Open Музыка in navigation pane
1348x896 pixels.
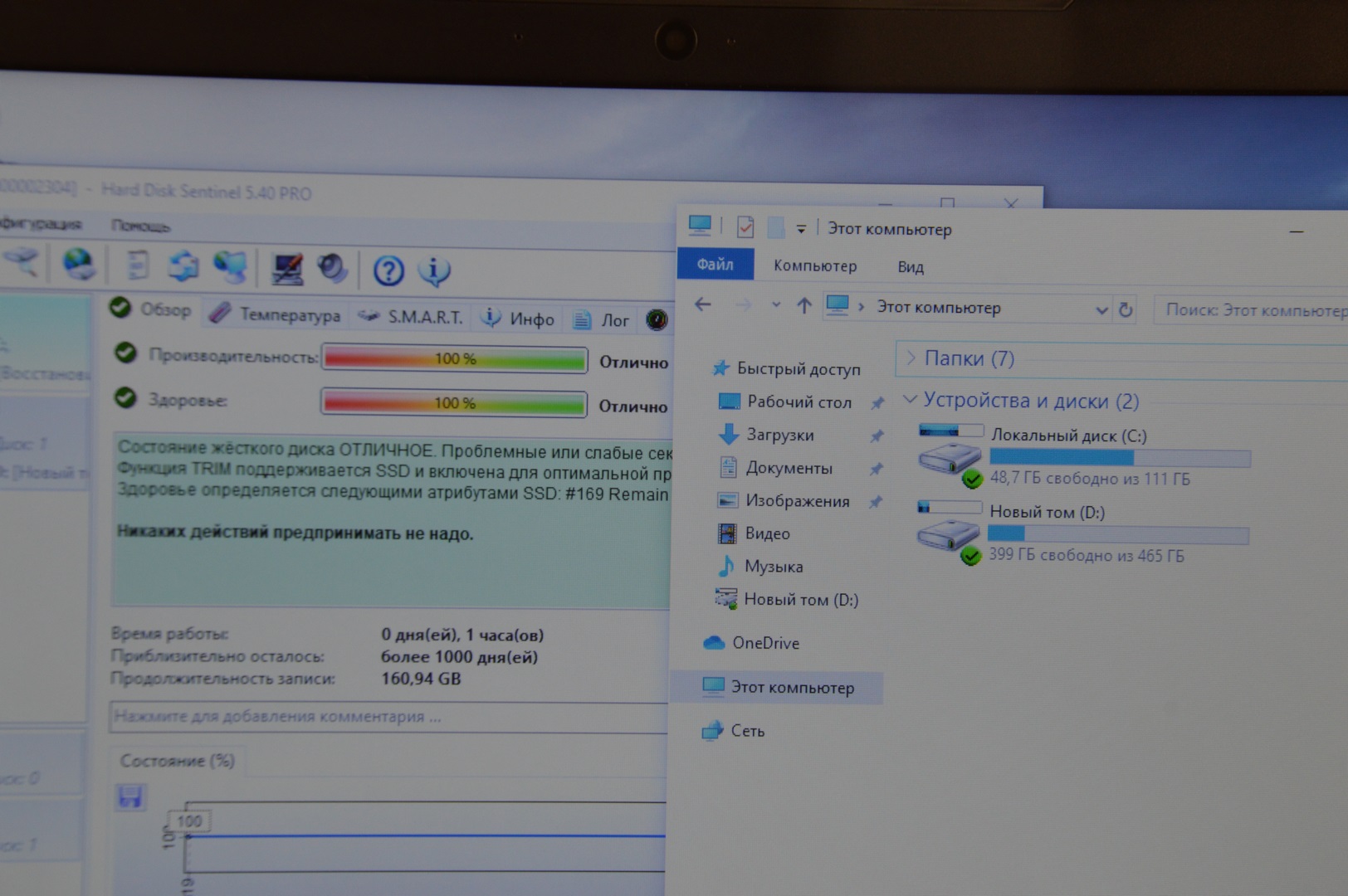[x=759, y=567]
